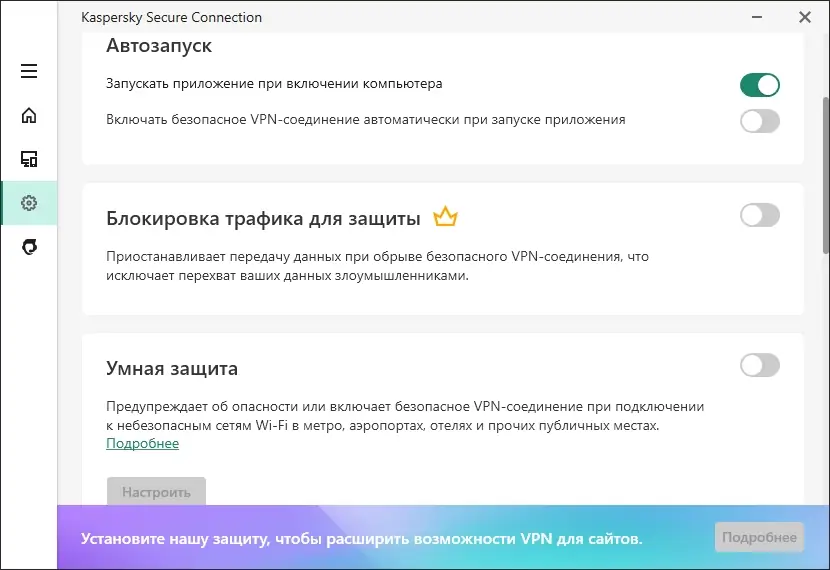Click the 'Приостанавливает передачу данных' description
This screenshot has width=830, height=570.
tap(377, 266)
